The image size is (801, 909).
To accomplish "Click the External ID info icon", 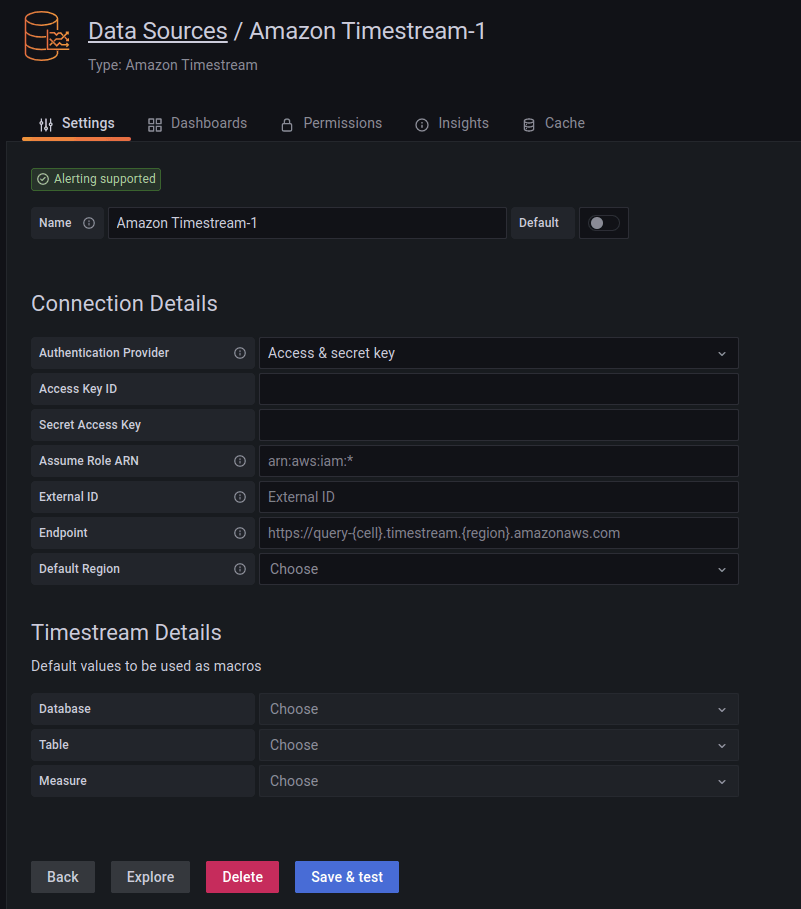I will pos(240,497).
